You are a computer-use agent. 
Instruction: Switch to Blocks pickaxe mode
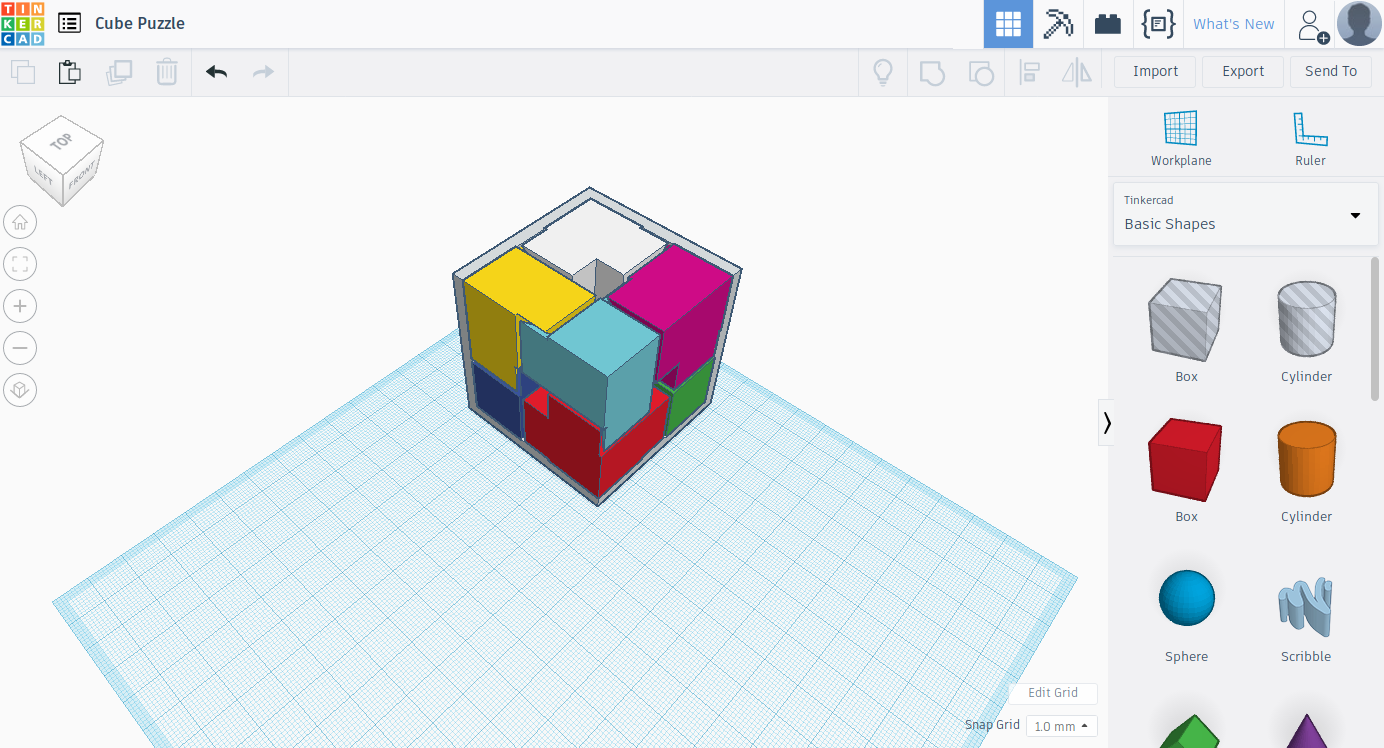(1058, 24)
